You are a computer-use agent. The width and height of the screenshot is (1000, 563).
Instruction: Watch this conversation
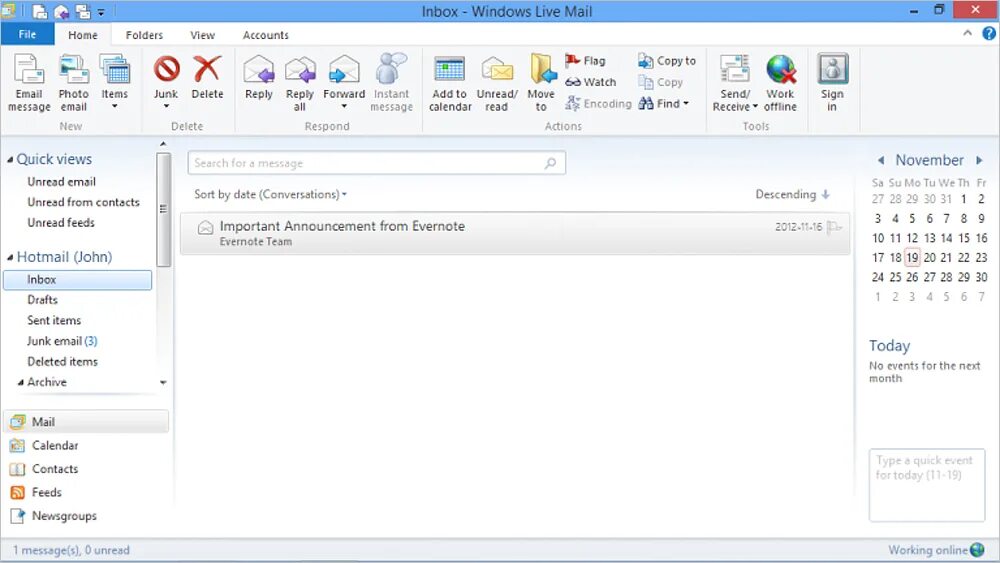click(x=591, y=82)
